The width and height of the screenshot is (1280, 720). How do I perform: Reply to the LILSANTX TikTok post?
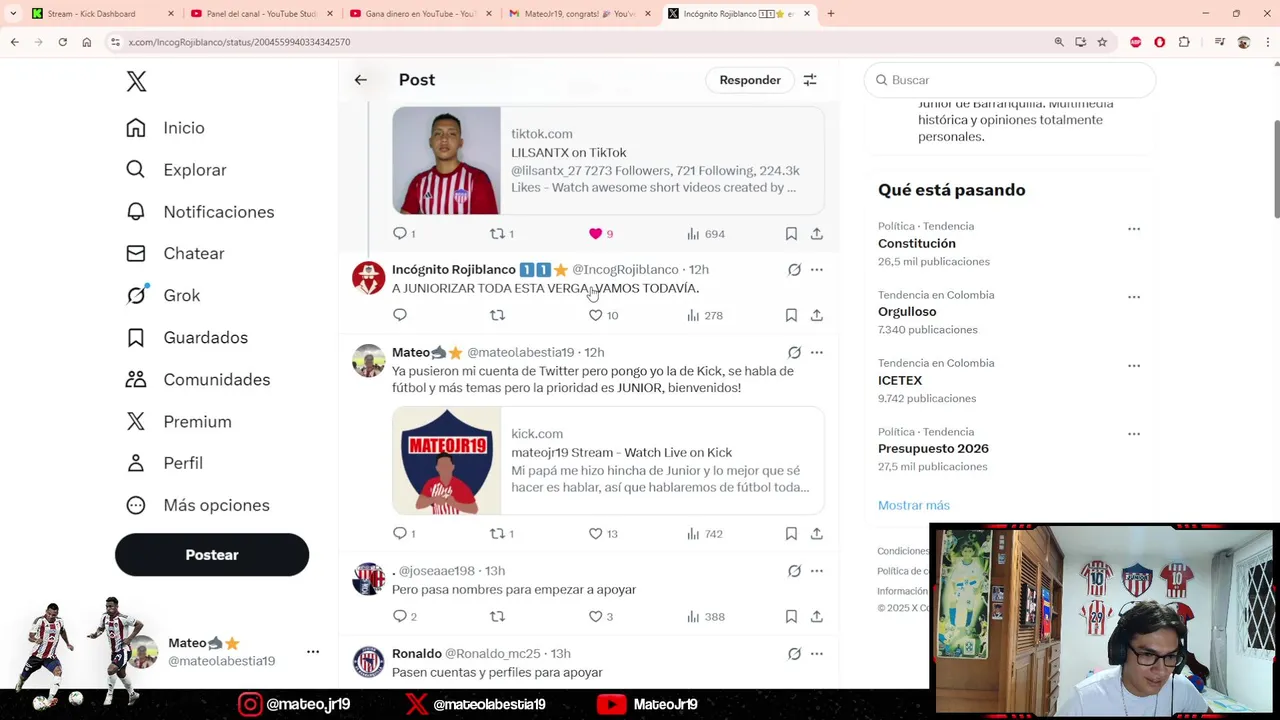[x=400, y=234]
